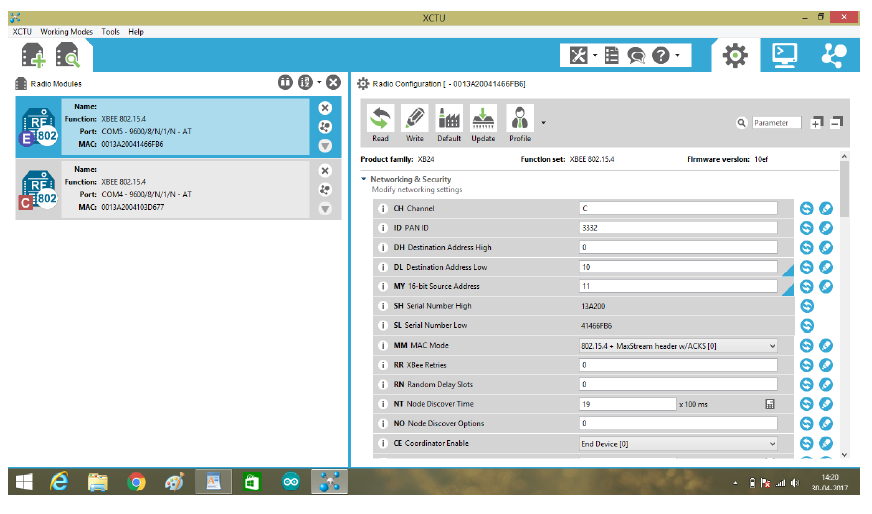The height and width of the screenshot is (514, 872).
Task: Open the frames log list icon
Action: pyautogui.click(x=612, y=56)
